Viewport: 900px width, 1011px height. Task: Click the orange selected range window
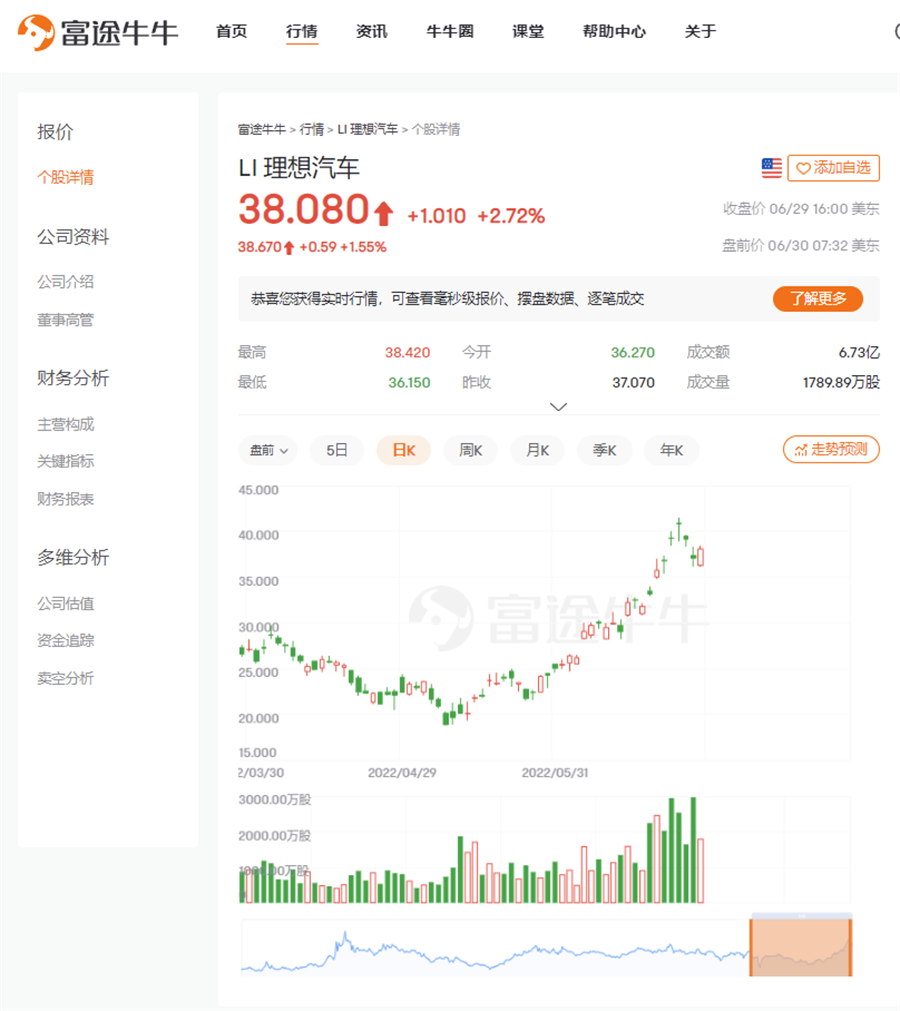[801, 948]
